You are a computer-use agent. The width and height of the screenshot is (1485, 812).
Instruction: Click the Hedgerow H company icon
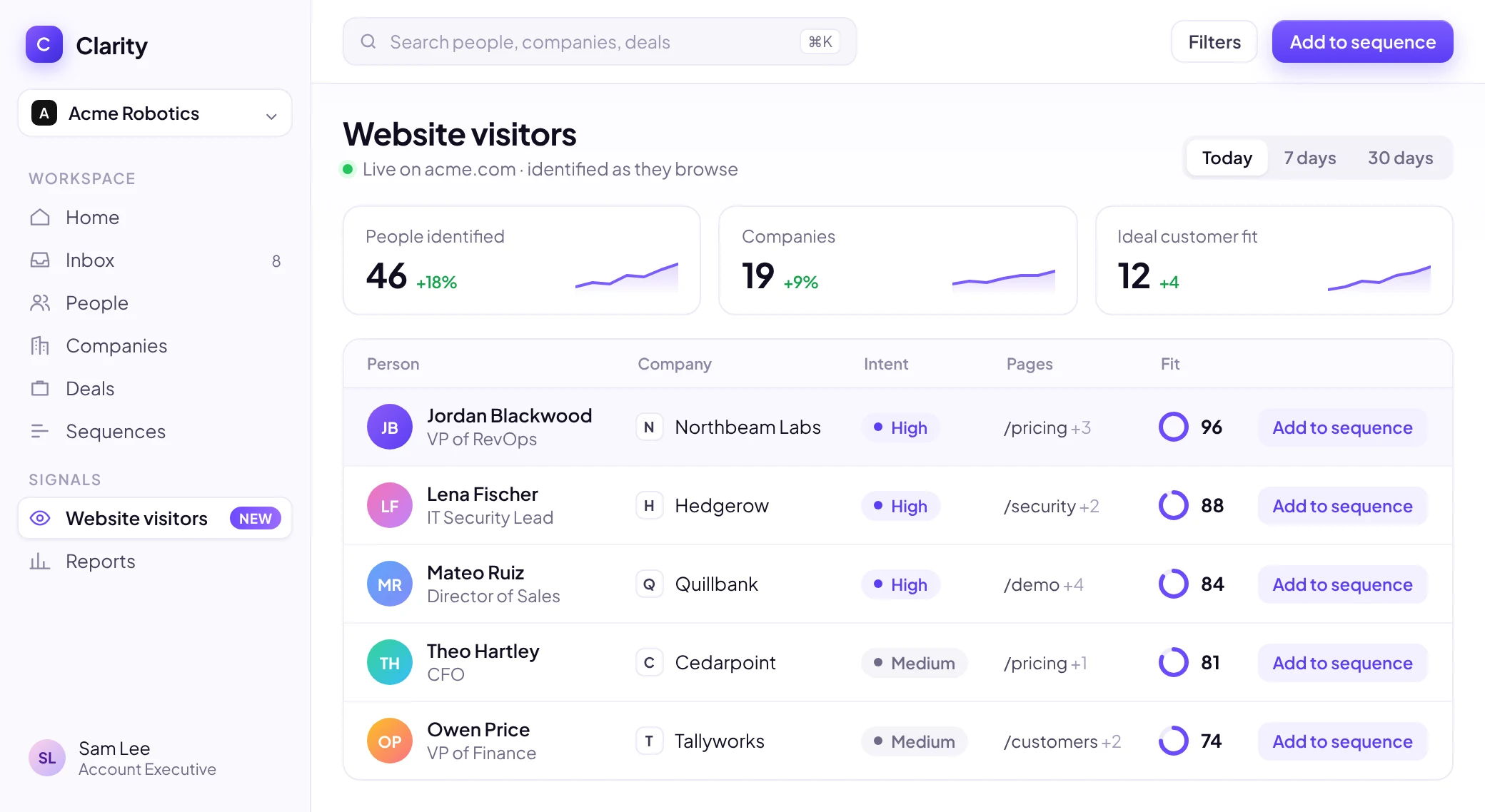click(649, 506)
